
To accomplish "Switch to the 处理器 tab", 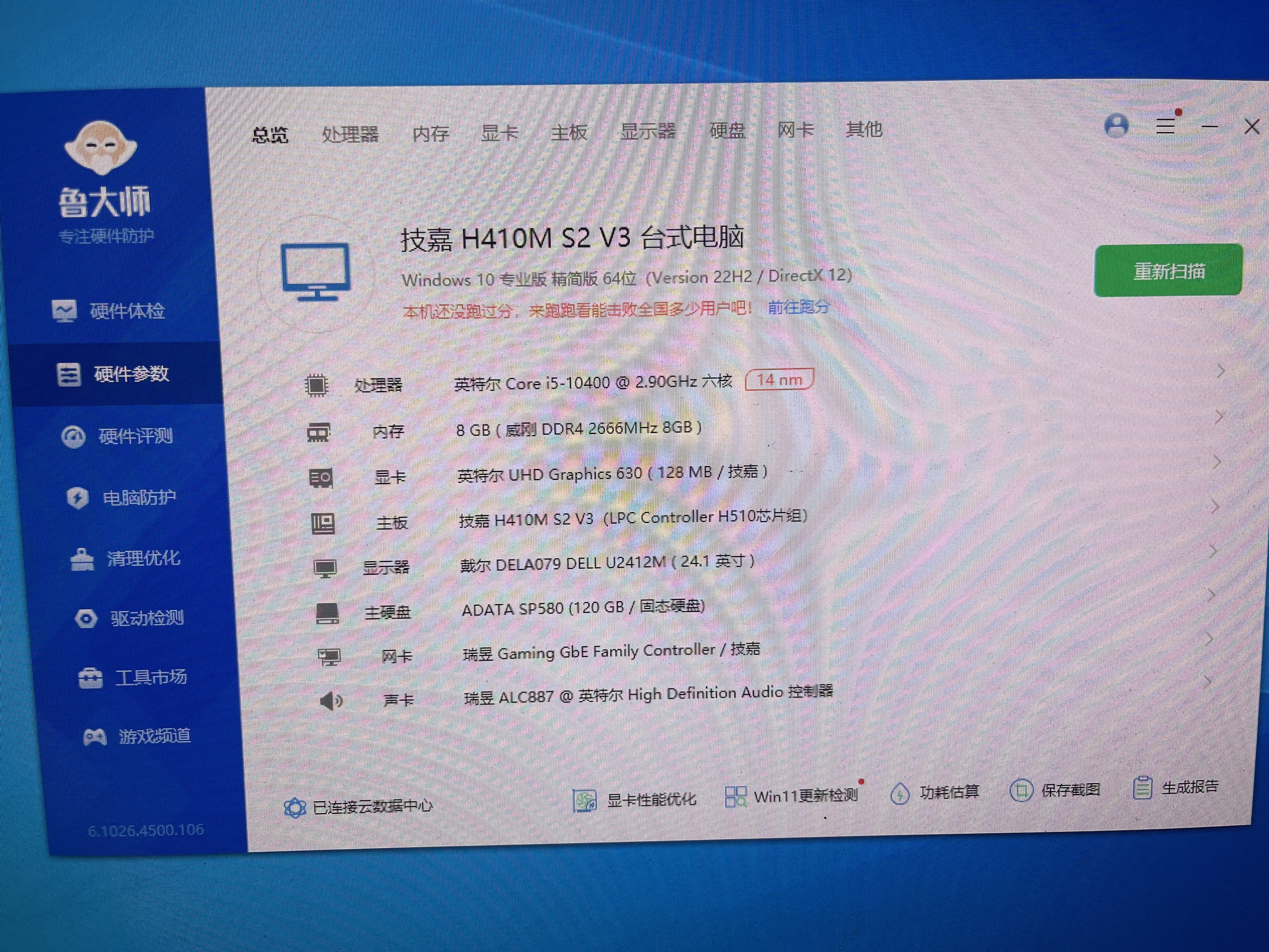I will [350, 134].
